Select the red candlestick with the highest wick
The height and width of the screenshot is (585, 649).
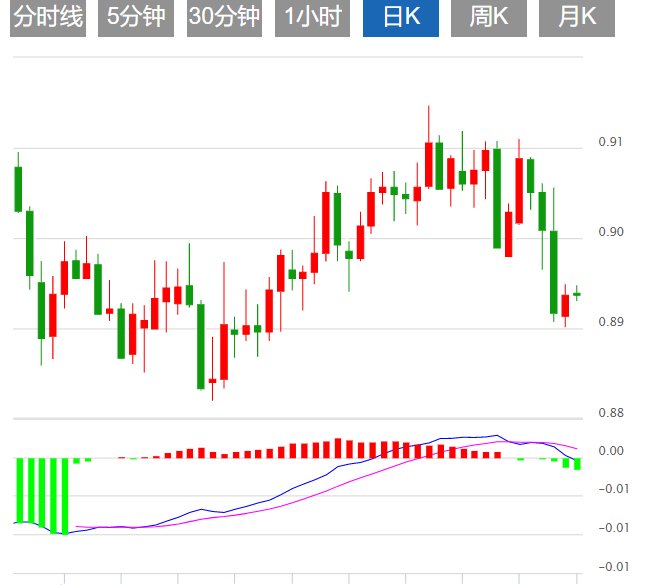point(429,164)
